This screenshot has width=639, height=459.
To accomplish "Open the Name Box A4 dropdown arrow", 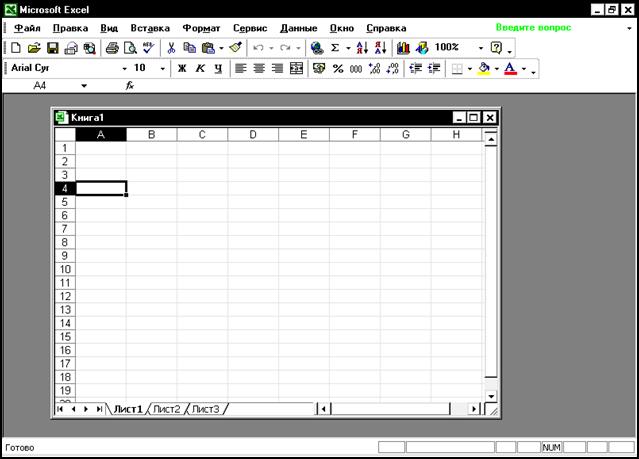I will [x=84, y=86].
